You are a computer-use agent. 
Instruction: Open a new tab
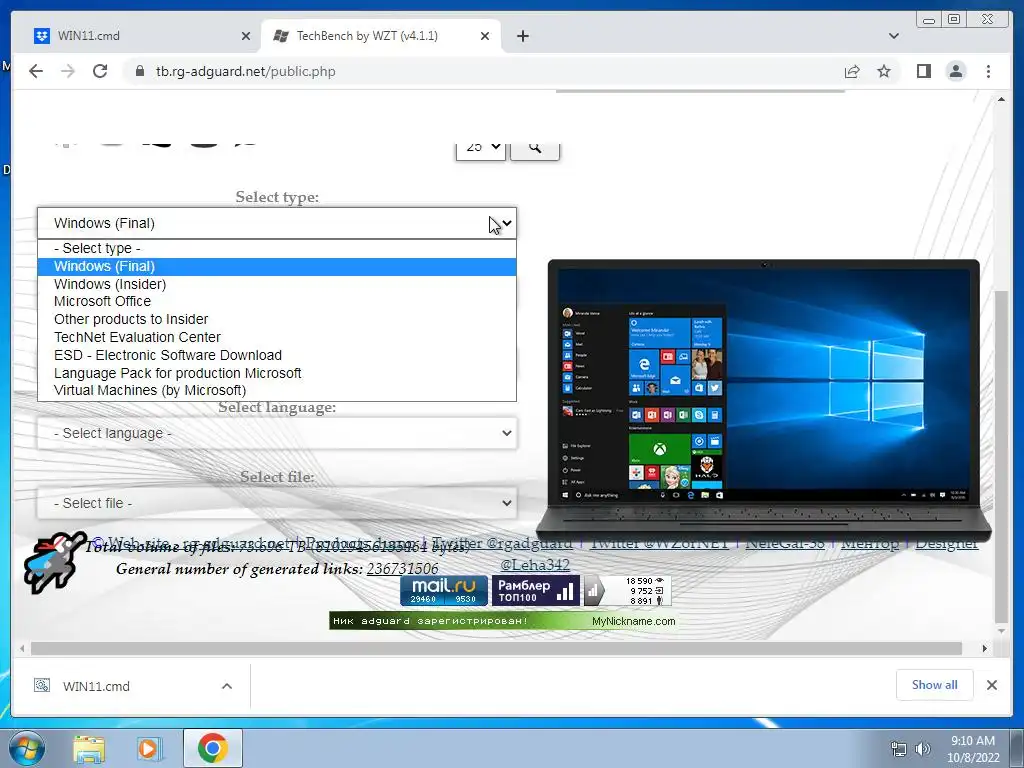tap(522, 36)
